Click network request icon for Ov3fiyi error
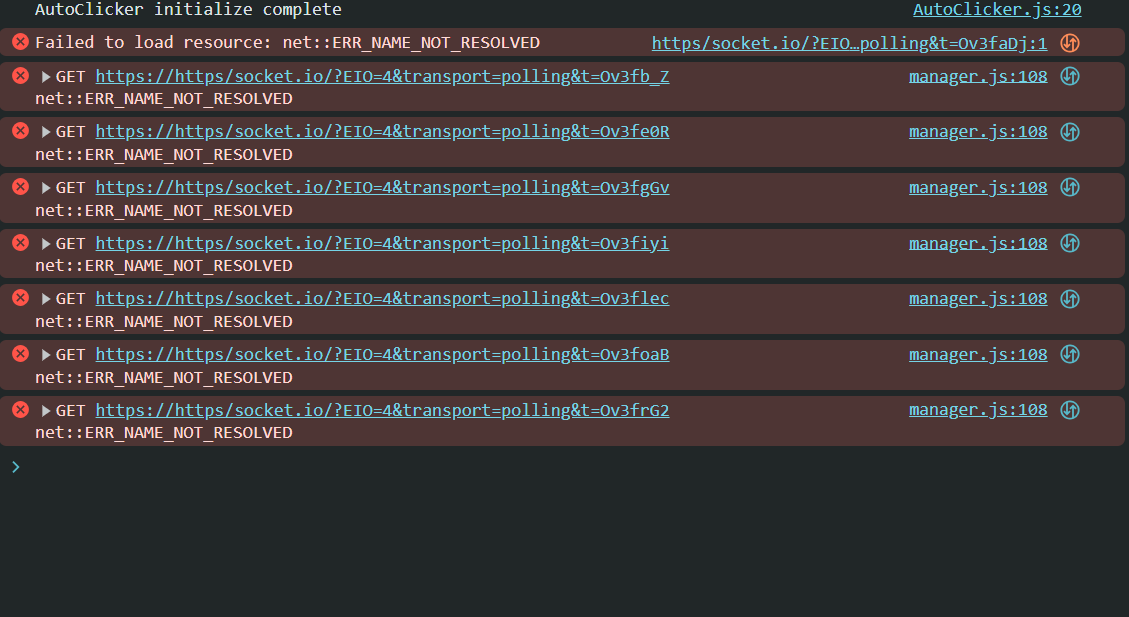The width and height of the screenshot is (1129, 617). (1070, 243)
